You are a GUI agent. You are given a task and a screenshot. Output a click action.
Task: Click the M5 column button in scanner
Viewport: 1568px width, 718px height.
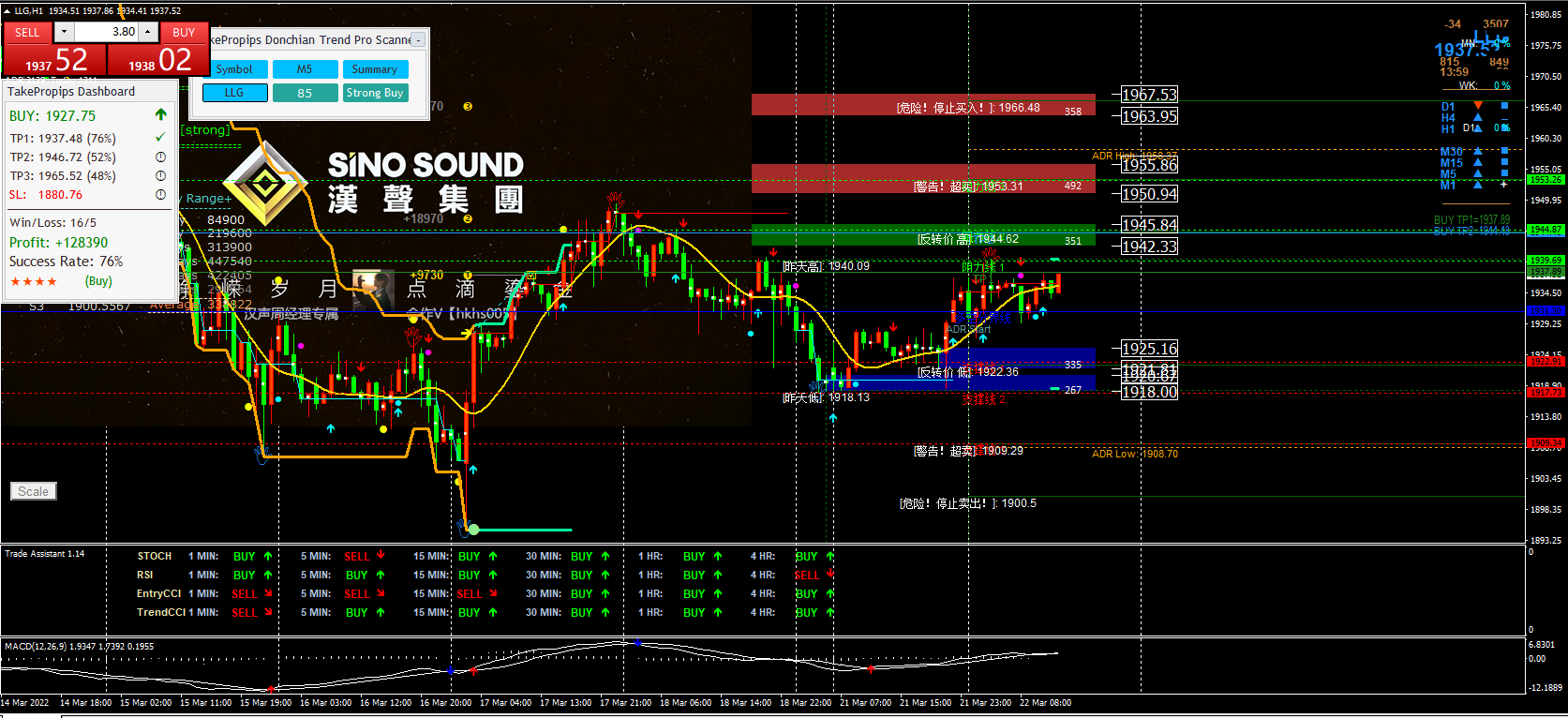click(x=305, y=69)
